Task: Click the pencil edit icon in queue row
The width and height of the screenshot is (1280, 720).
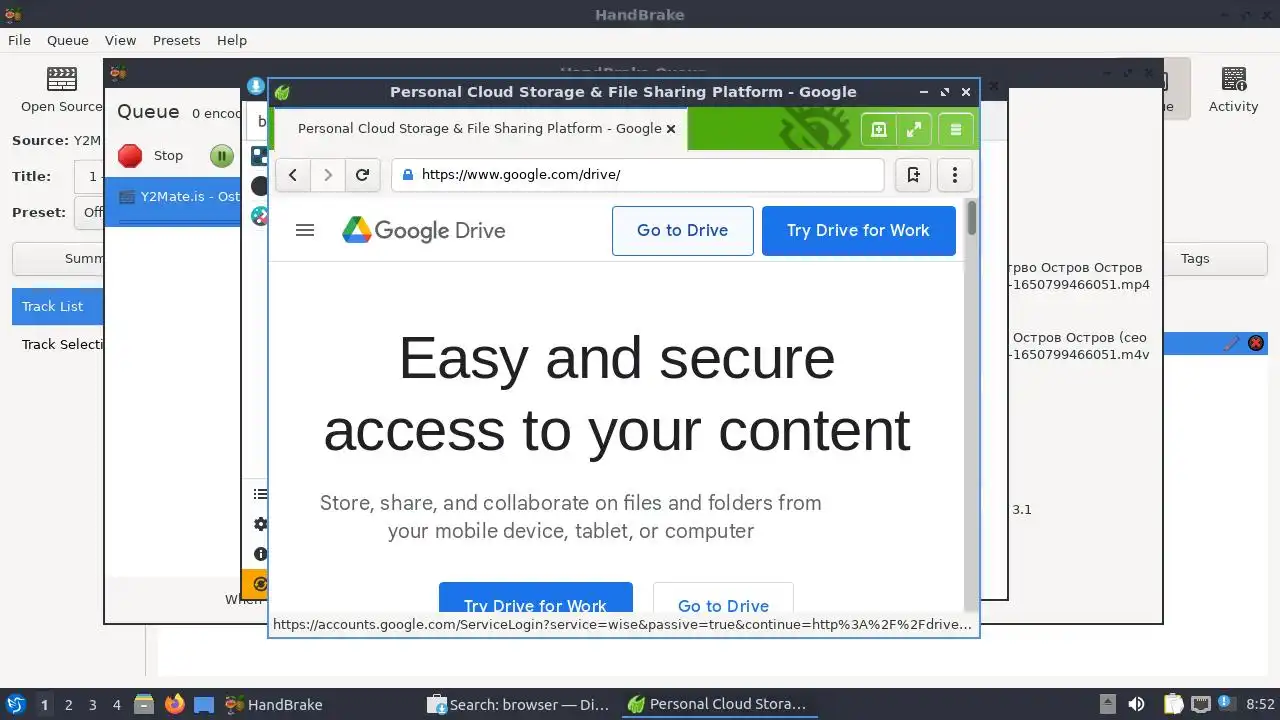Action: coord(1231,343)
